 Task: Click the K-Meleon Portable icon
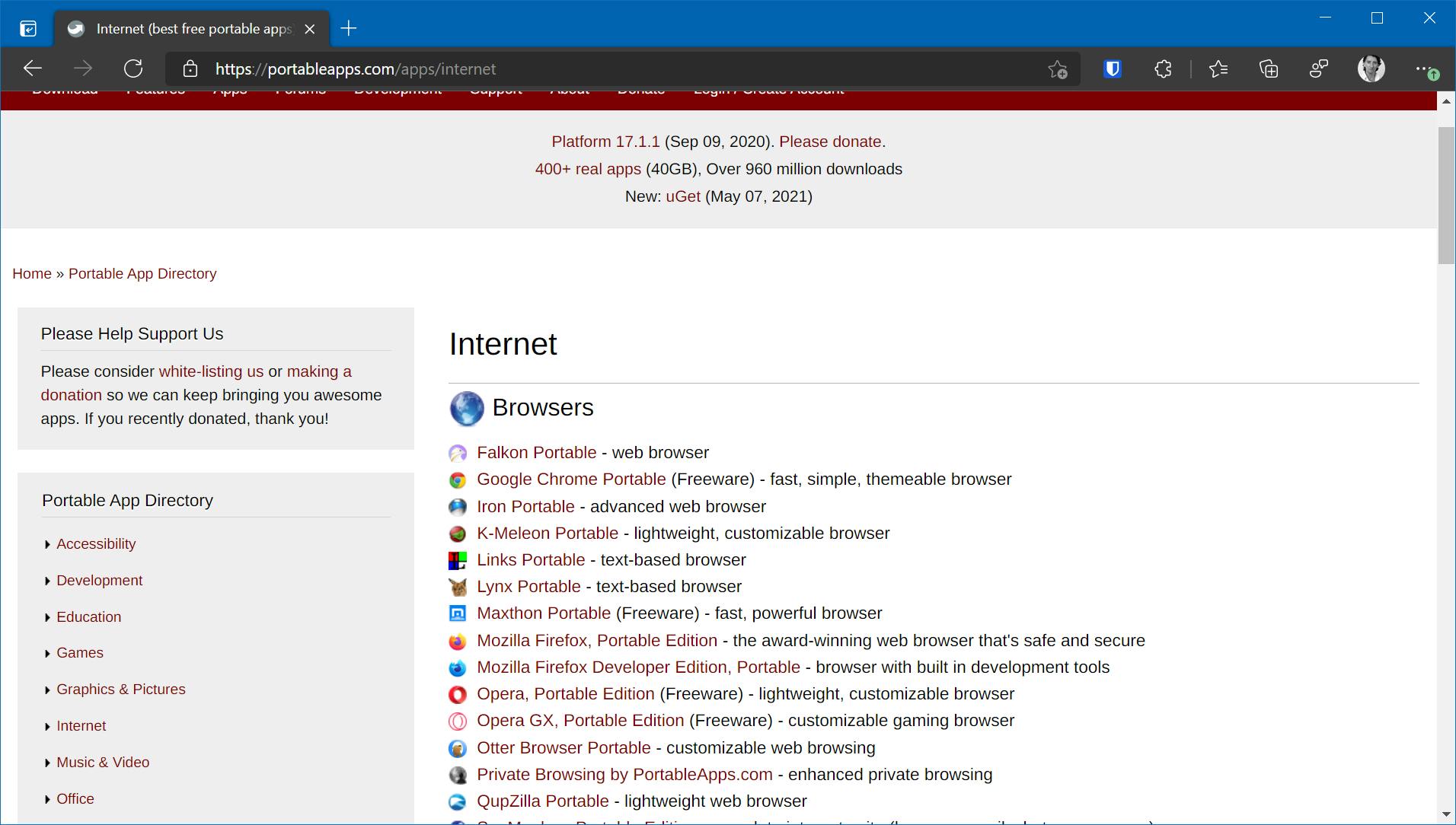pyautogui.click(x=458, y=534)
